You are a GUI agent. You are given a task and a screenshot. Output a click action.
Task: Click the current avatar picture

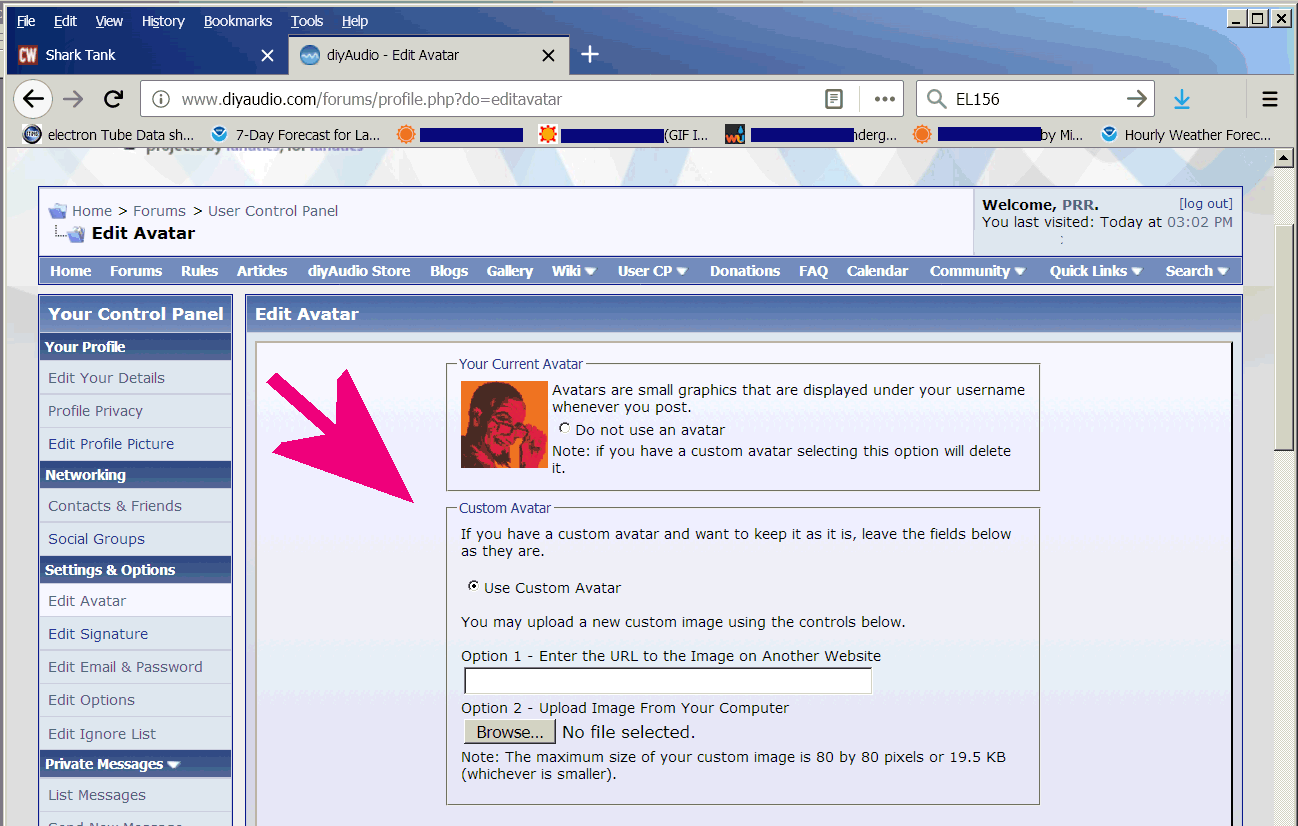[504, 425]
